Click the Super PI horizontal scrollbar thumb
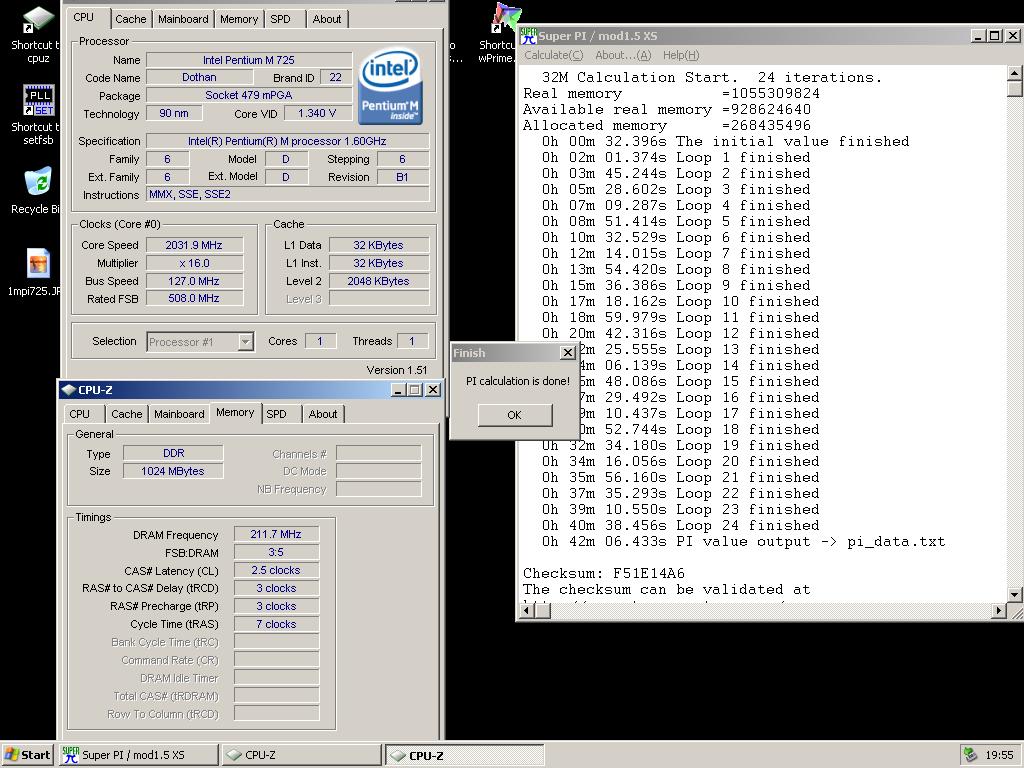The width and height of the screenshot is (1024, 768). pyautogui.click(x=543, y=611)
